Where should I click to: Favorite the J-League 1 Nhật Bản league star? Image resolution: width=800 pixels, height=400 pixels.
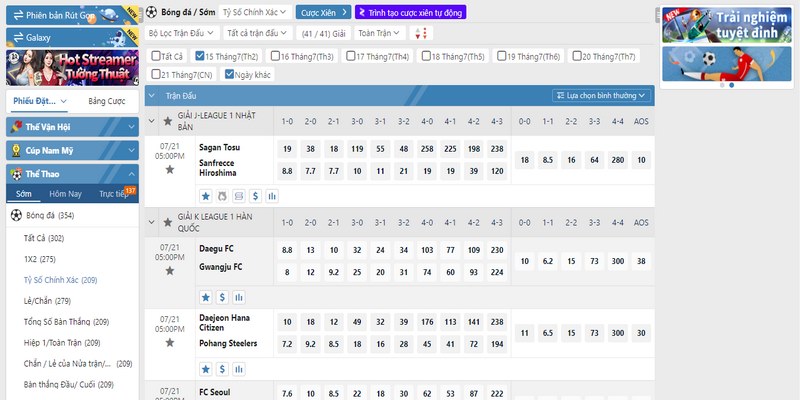click(167, 119)
